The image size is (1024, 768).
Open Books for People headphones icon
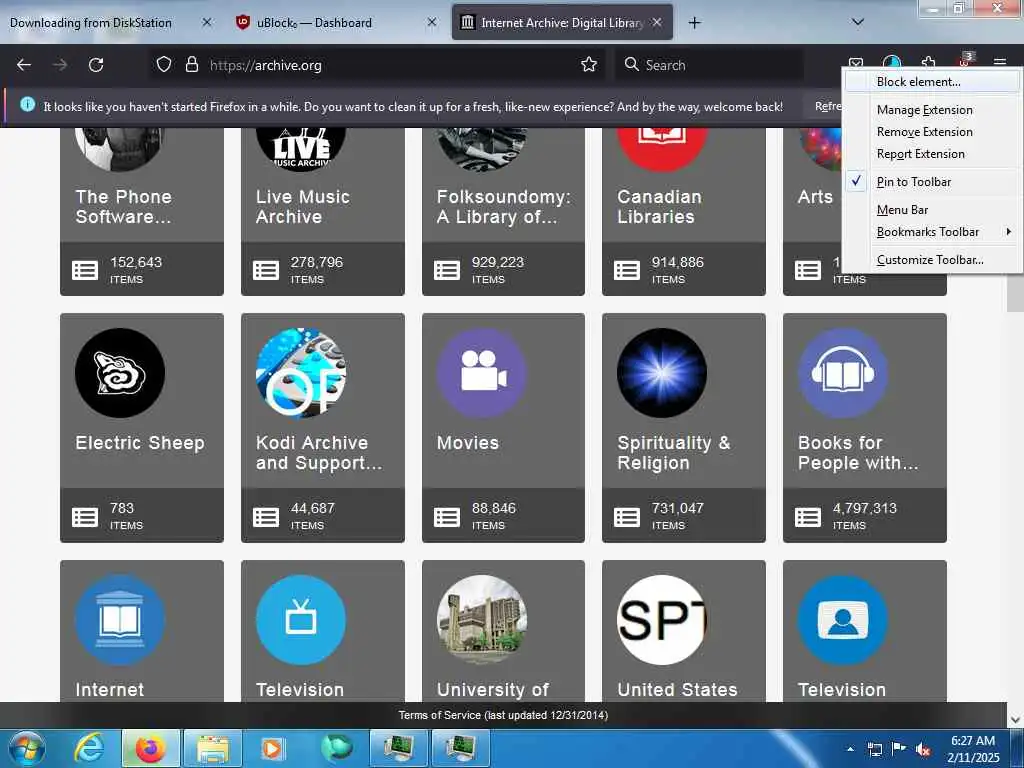pos(843,373)
